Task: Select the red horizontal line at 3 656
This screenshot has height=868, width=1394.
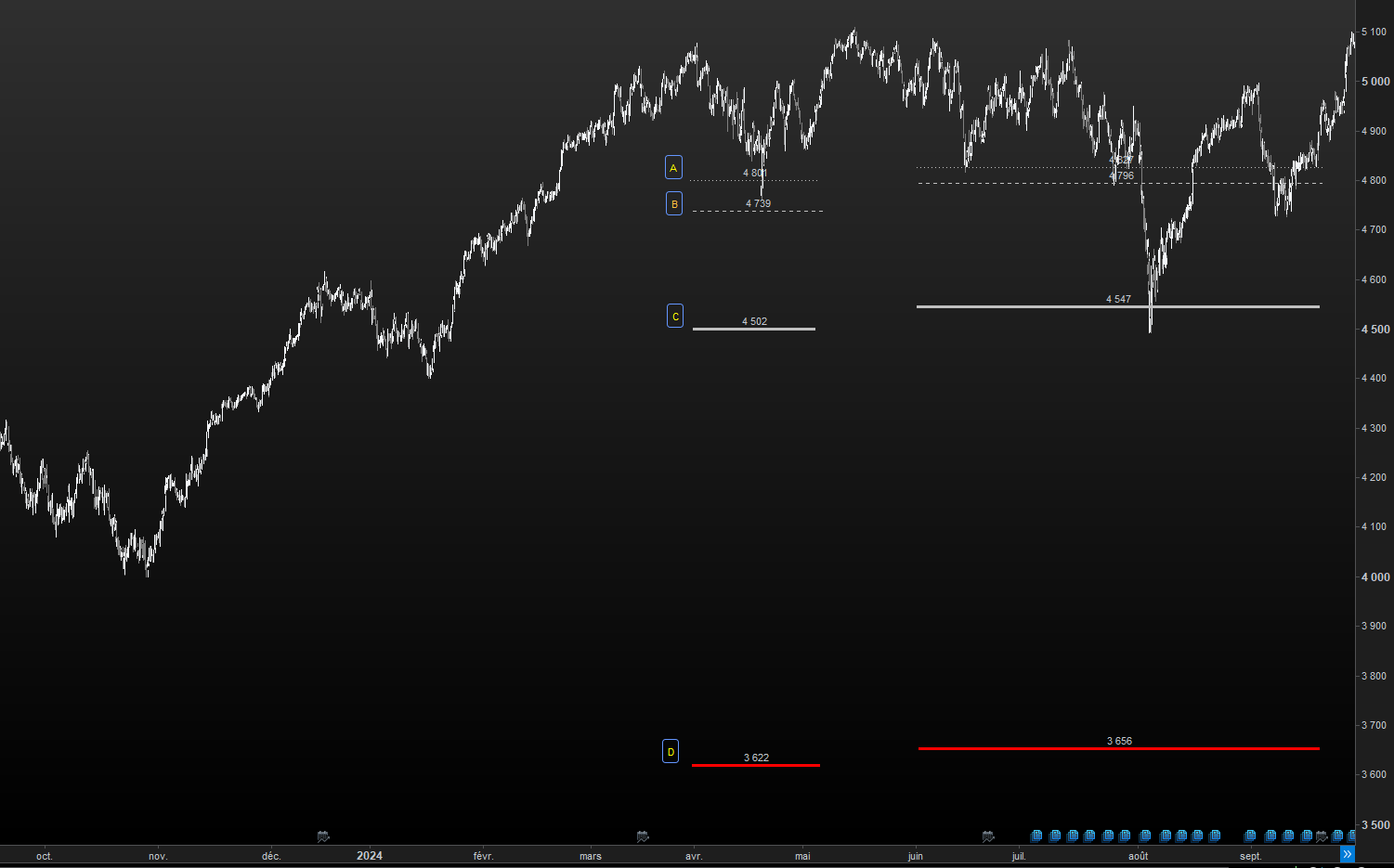Action: (x=1118, y=748)
